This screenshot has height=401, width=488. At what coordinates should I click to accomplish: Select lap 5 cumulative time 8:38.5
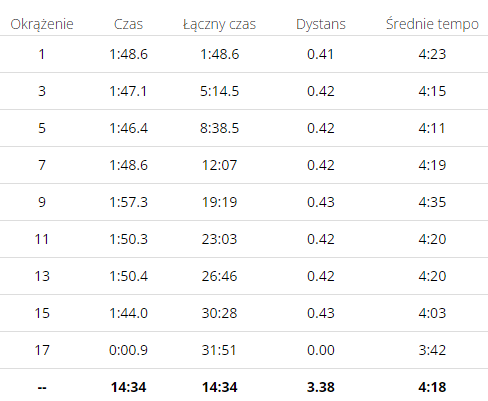(219, 128)
